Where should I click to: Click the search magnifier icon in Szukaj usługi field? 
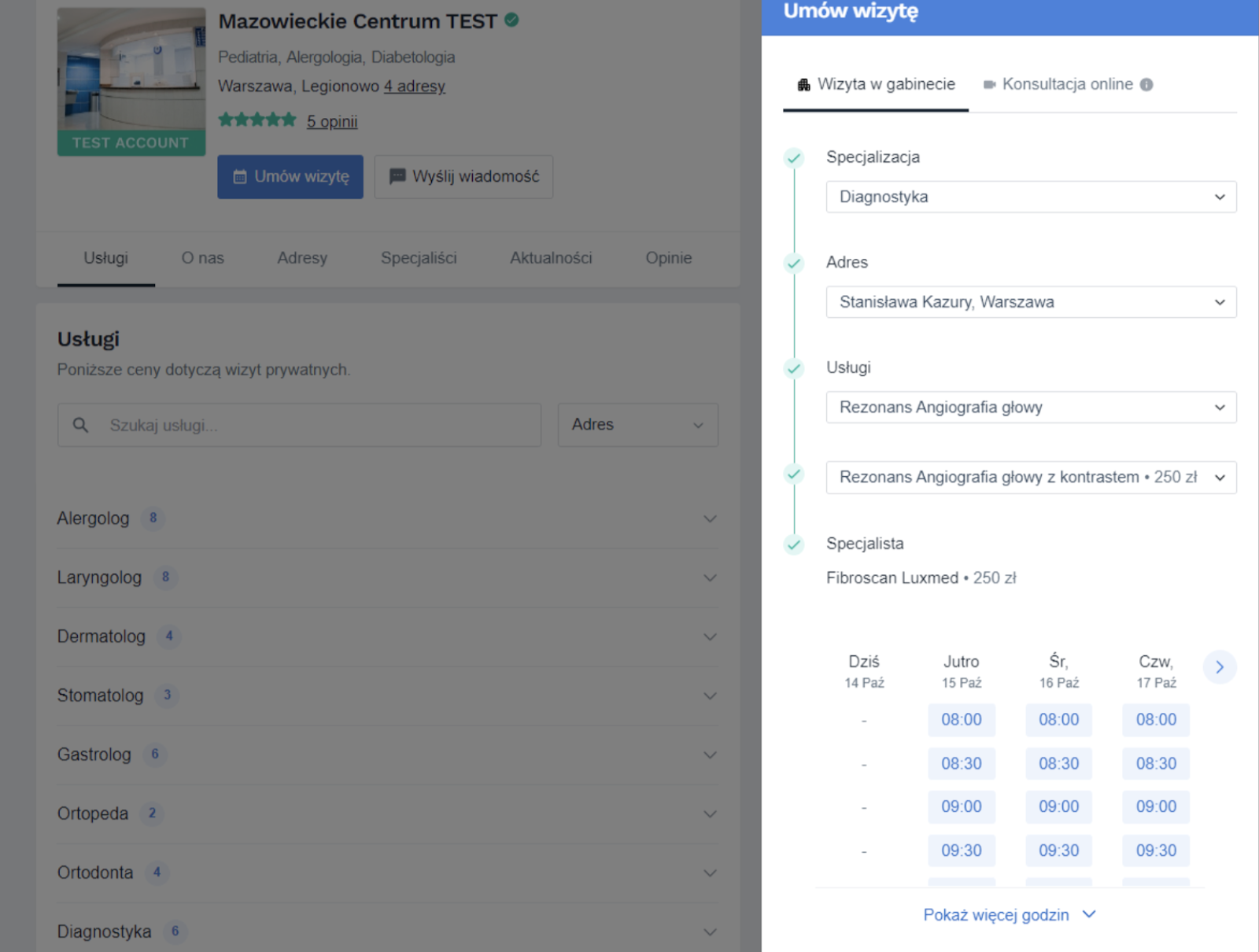[x=80, y=425]
